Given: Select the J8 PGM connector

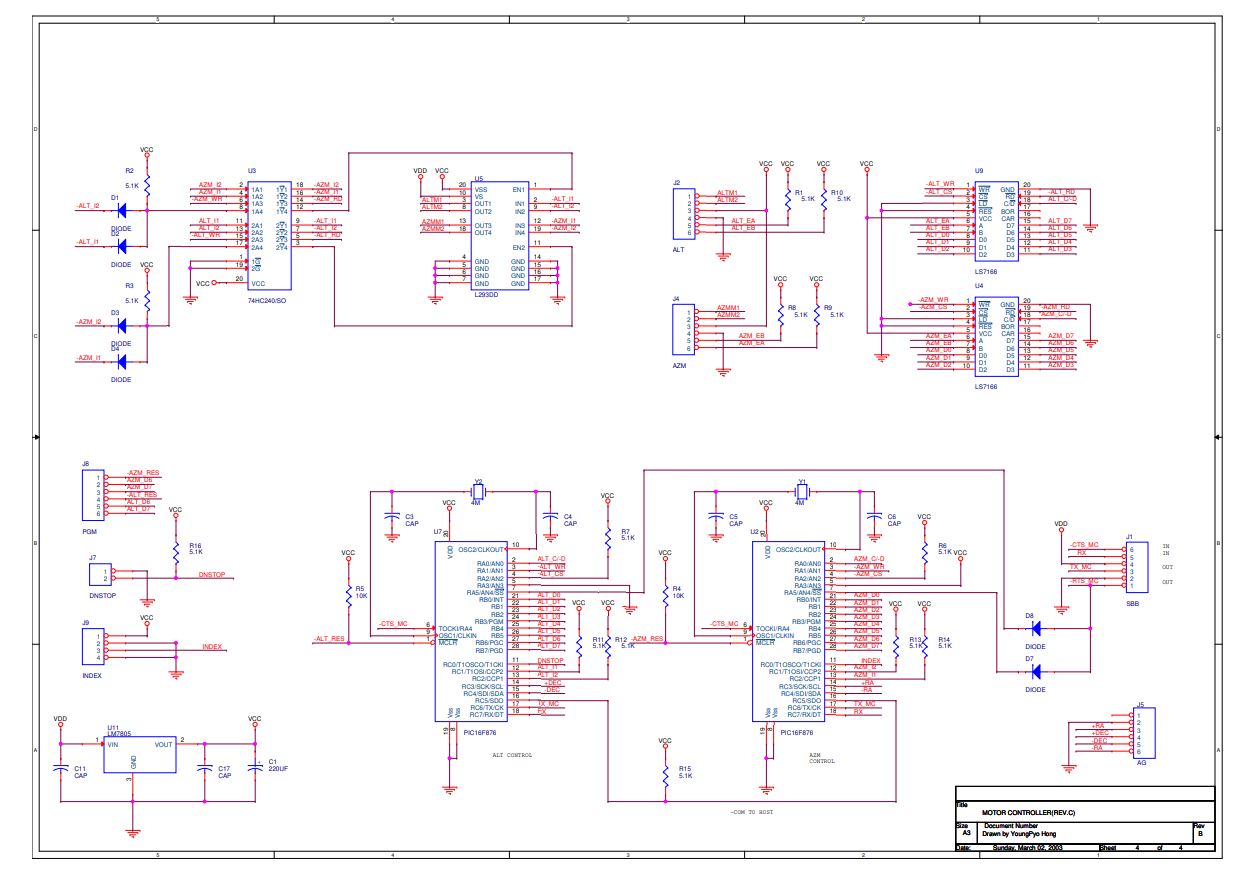Looking at the screenshot, I should [91, 493].
